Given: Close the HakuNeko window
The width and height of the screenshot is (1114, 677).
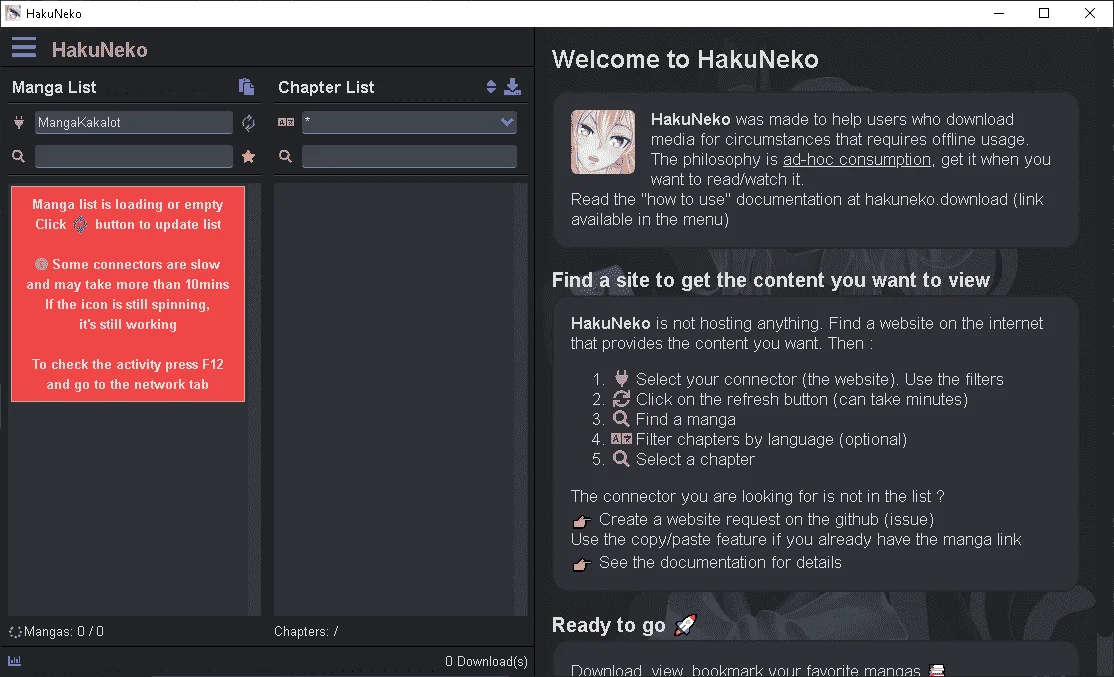Looking at the screenshot, I should pos(1090,13).
